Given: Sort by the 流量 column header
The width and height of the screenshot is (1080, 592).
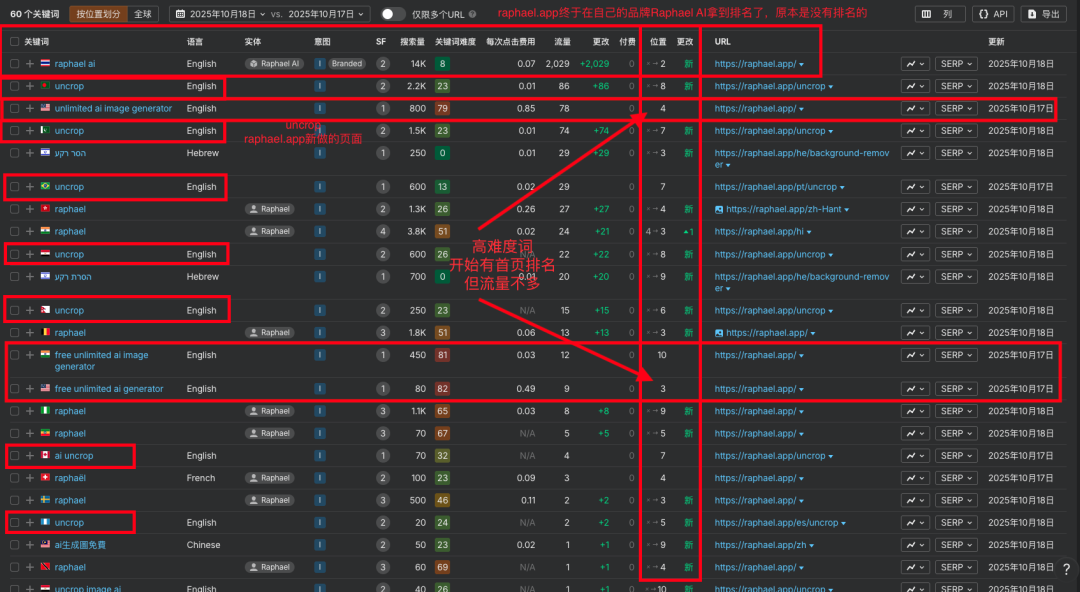Looking at the screenshot, I should 563,41.
